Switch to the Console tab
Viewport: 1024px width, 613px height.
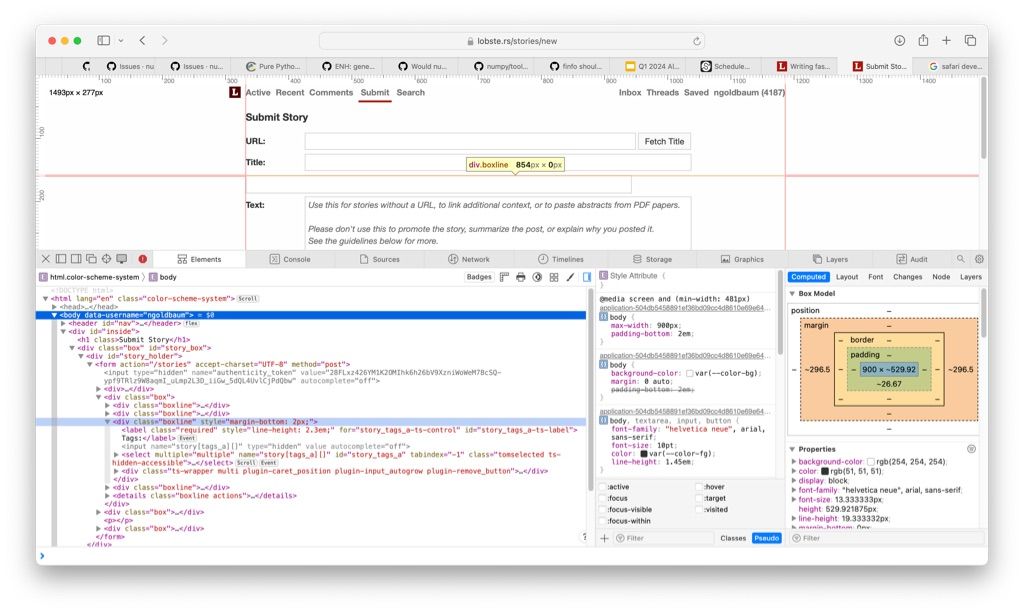[290, 259]
